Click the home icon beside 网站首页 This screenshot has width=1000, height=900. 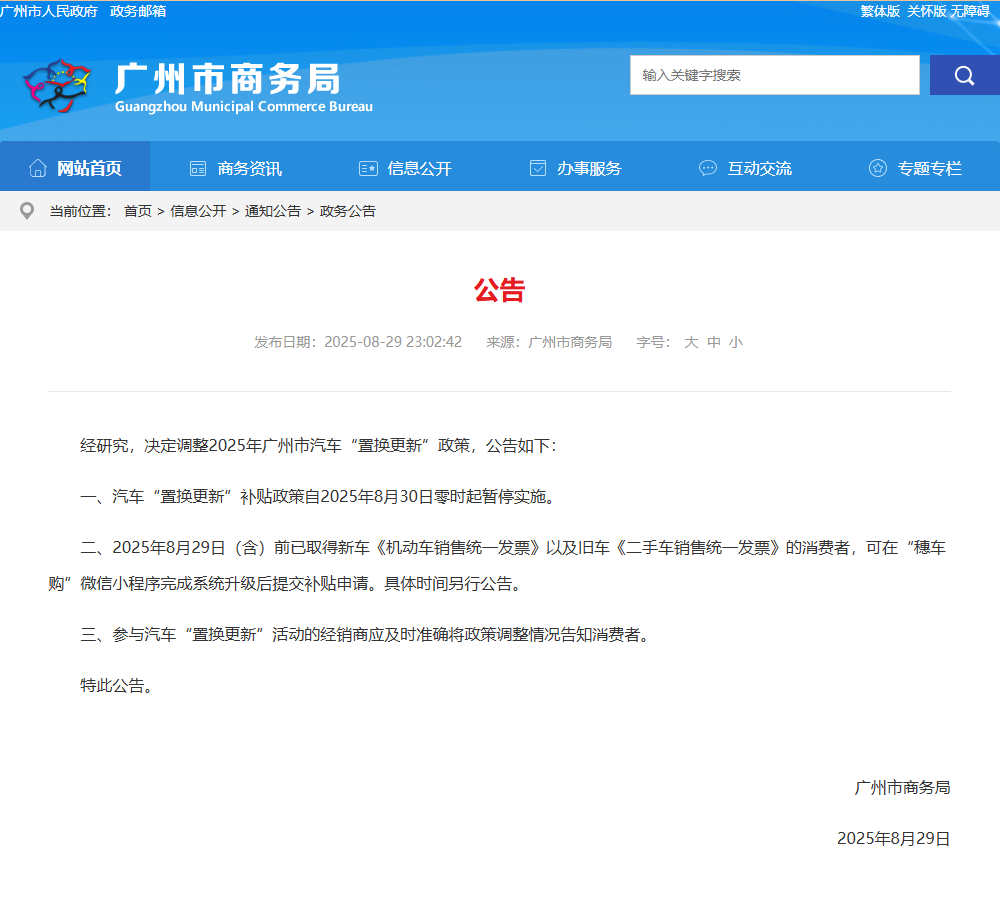(x=38, y=168)
